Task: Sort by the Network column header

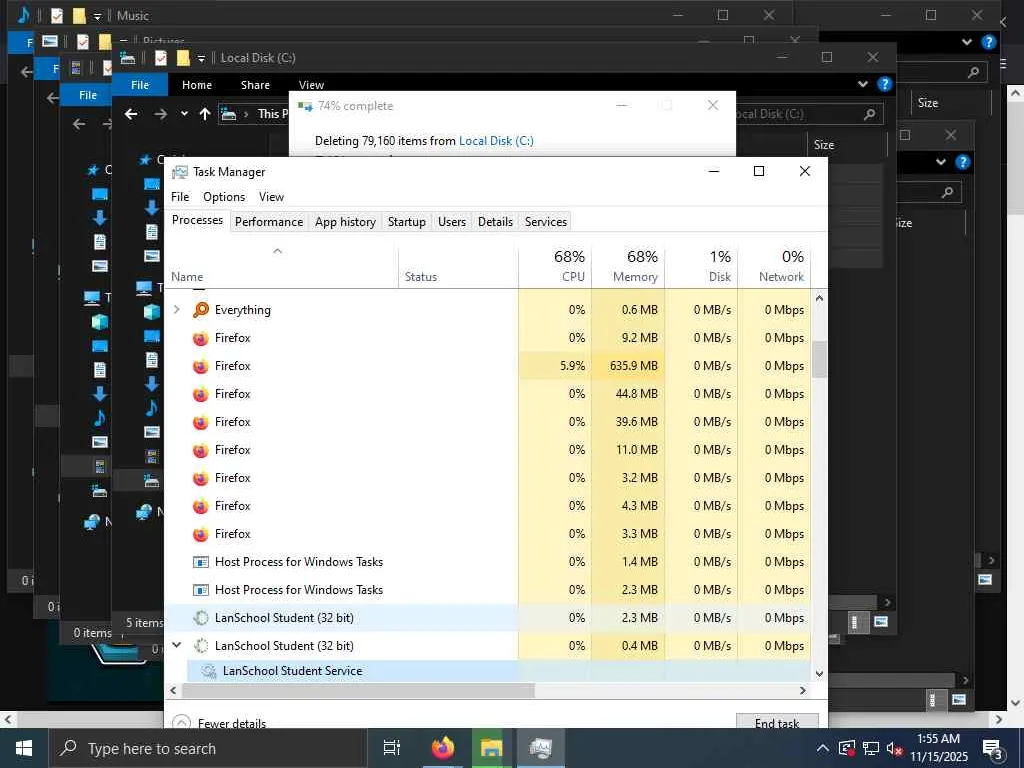Action: click(775, 266)
